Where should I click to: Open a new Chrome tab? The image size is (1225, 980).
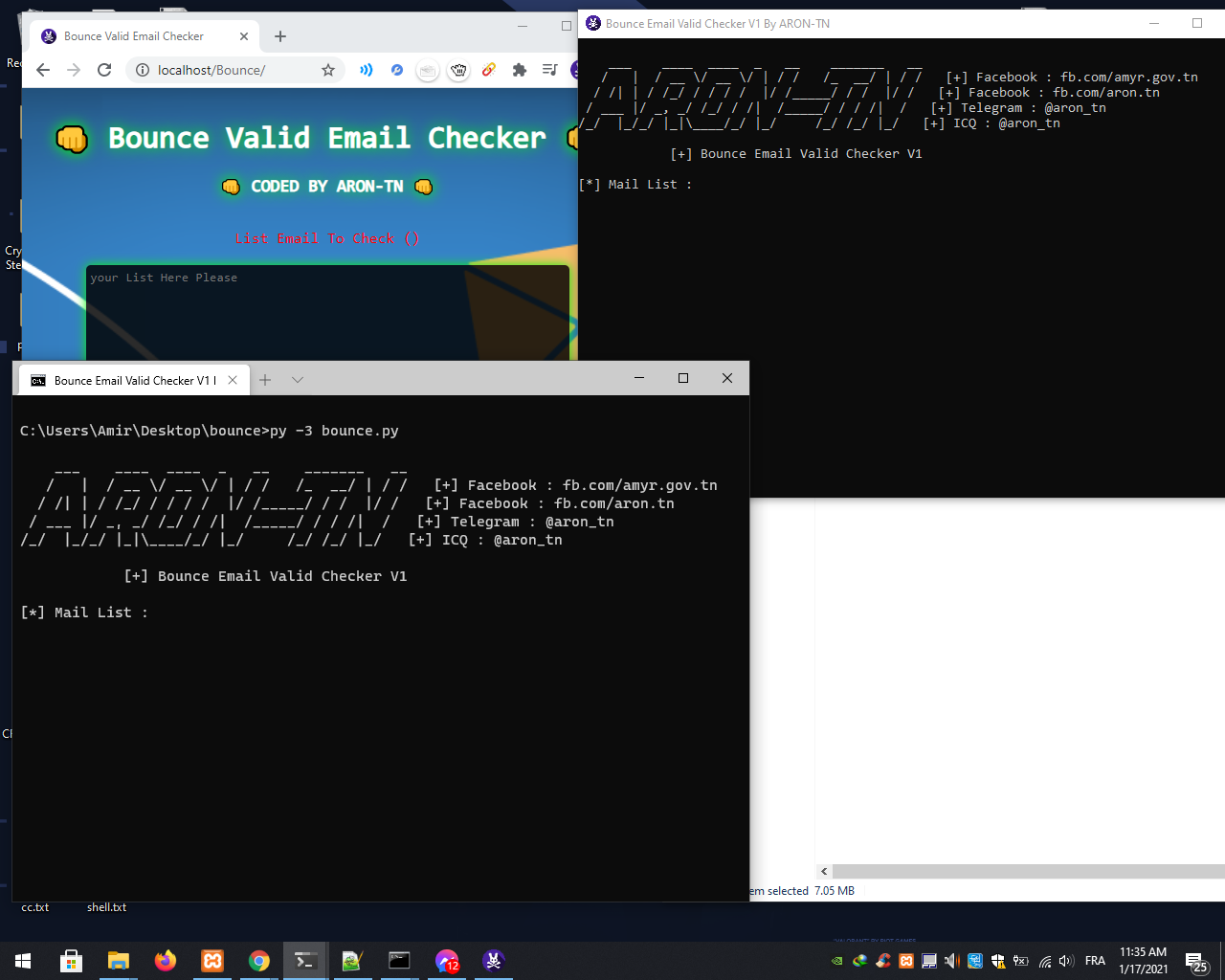[x=280, y=36]
